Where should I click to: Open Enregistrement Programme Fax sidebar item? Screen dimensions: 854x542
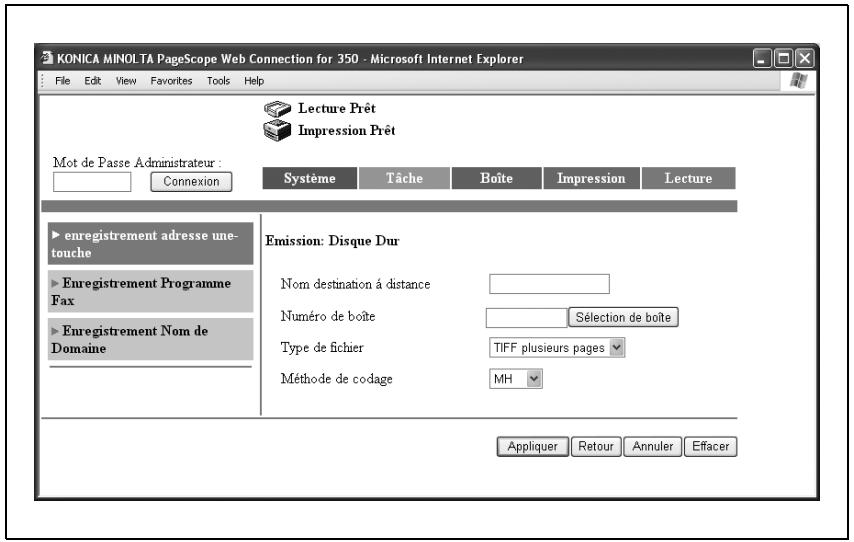[x=150, y=291]
